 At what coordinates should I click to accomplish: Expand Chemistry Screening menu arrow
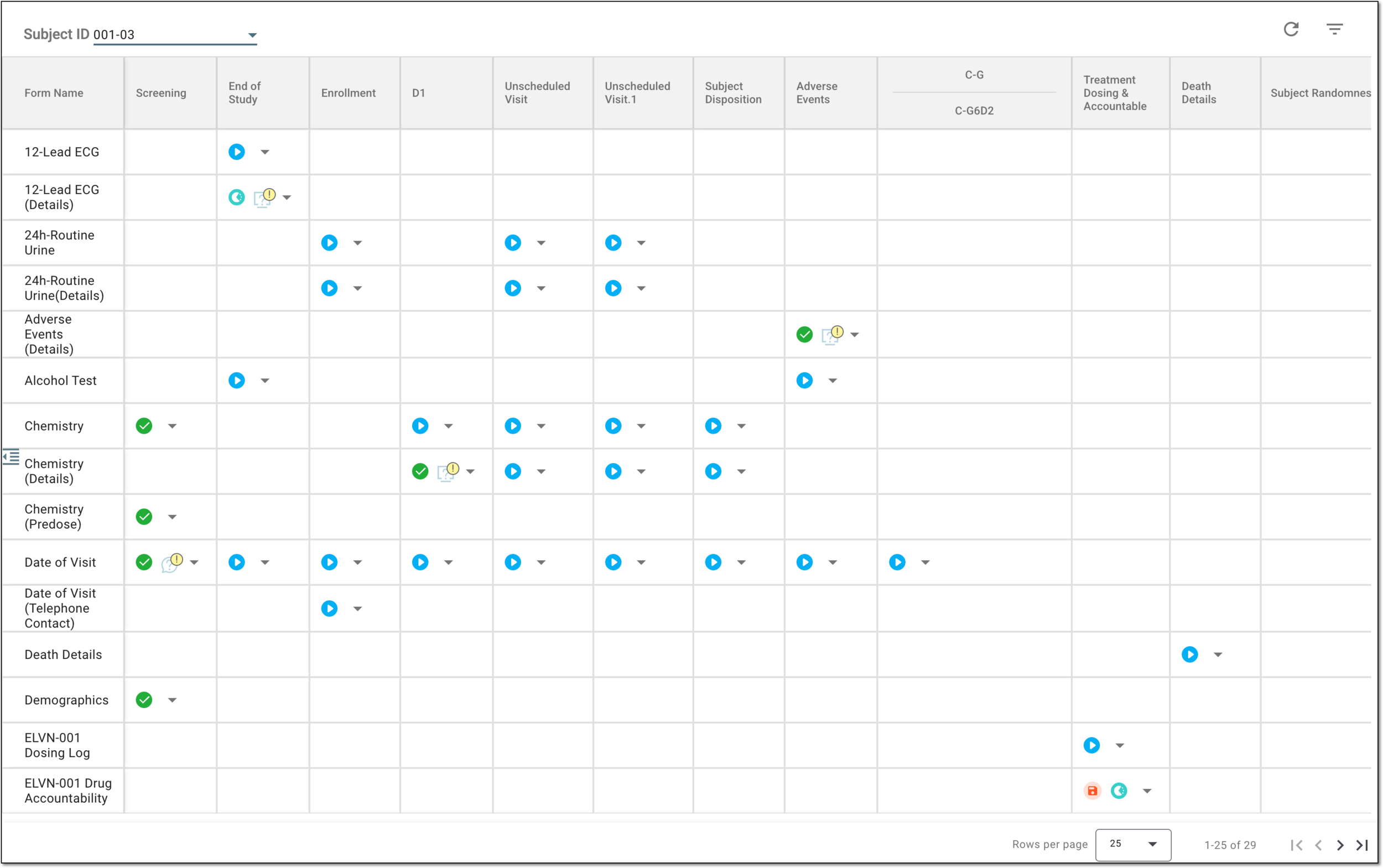[172, 426]
